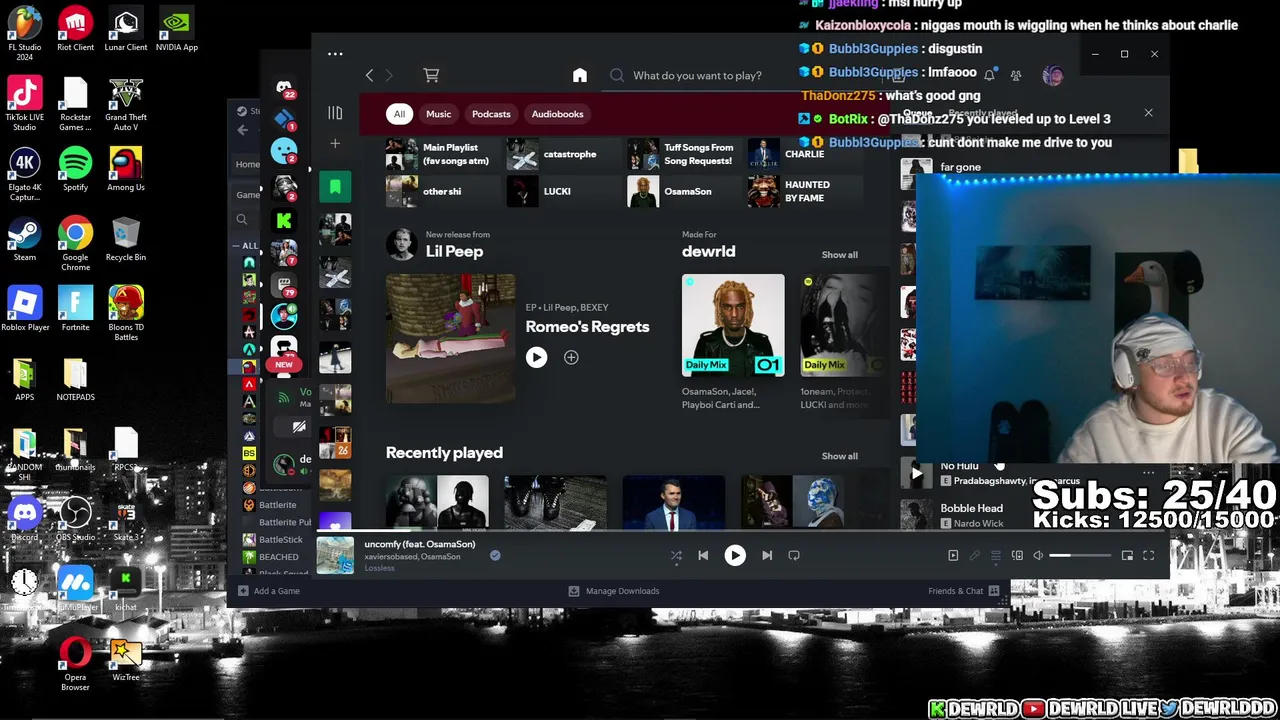Toggle the Now Playing view
Image resolution: width=1280 pixels, height=720 pixels.
pyautogui.click(x=953, y=555)
